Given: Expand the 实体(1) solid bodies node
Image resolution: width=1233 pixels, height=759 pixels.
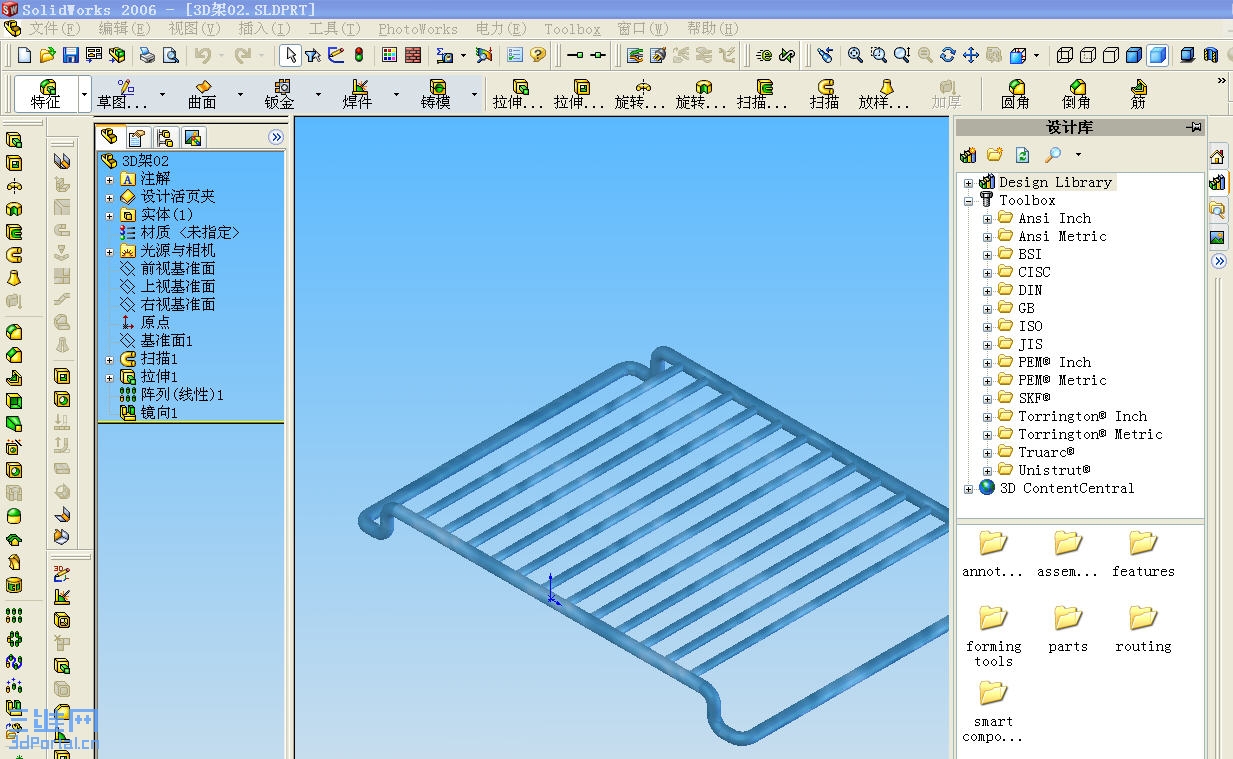Looking at the screenshot, I should tap(110, 215).
